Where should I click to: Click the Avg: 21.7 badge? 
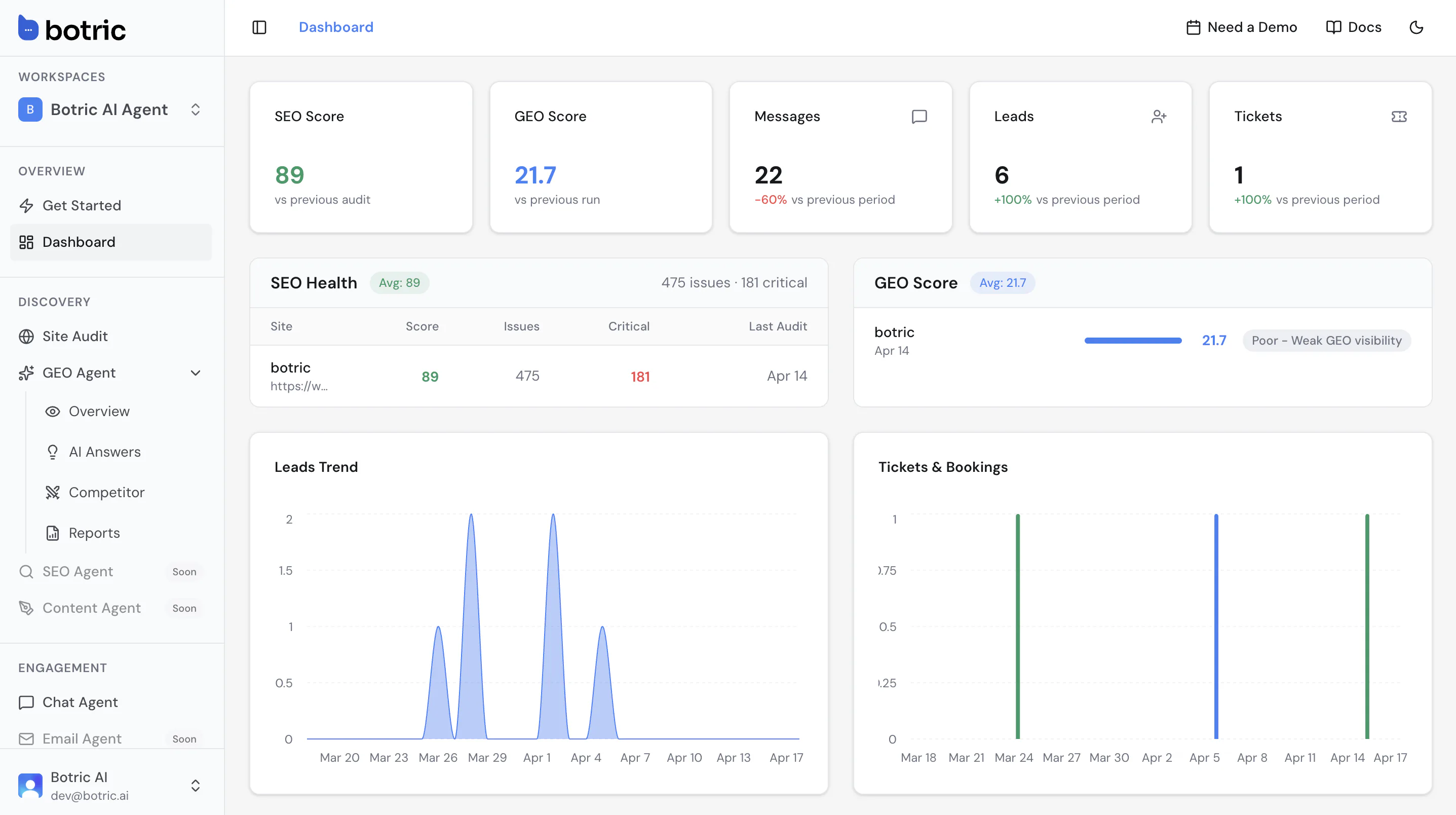(x=1002, y=283)
